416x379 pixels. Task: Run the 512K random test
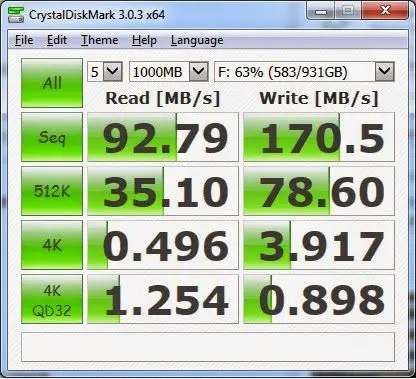pyautogui.click(x=52, y=191)
